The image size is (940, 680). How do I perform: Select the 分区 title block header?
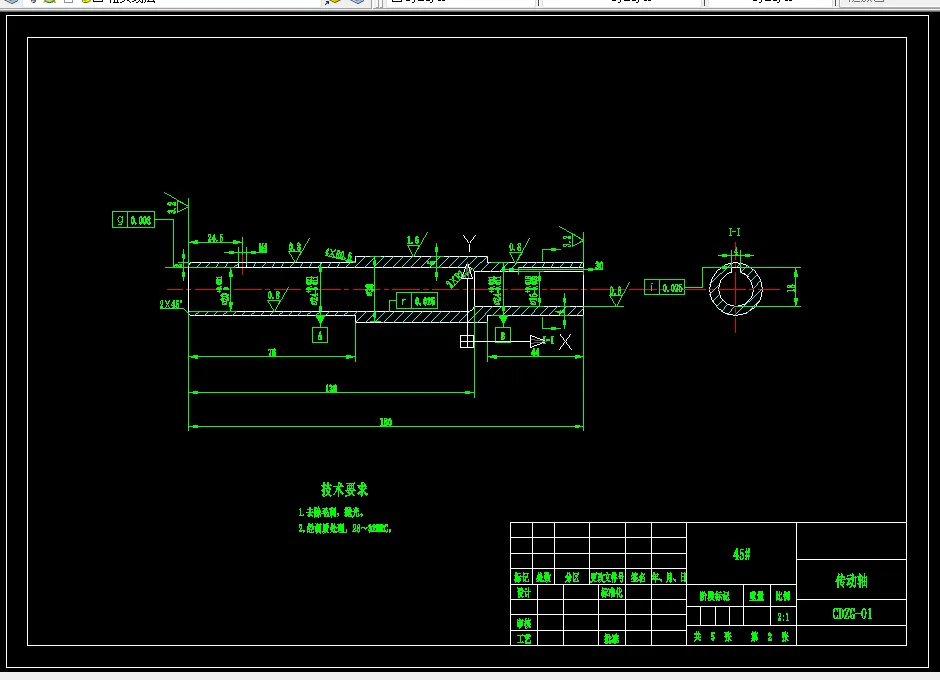[573, 577]
